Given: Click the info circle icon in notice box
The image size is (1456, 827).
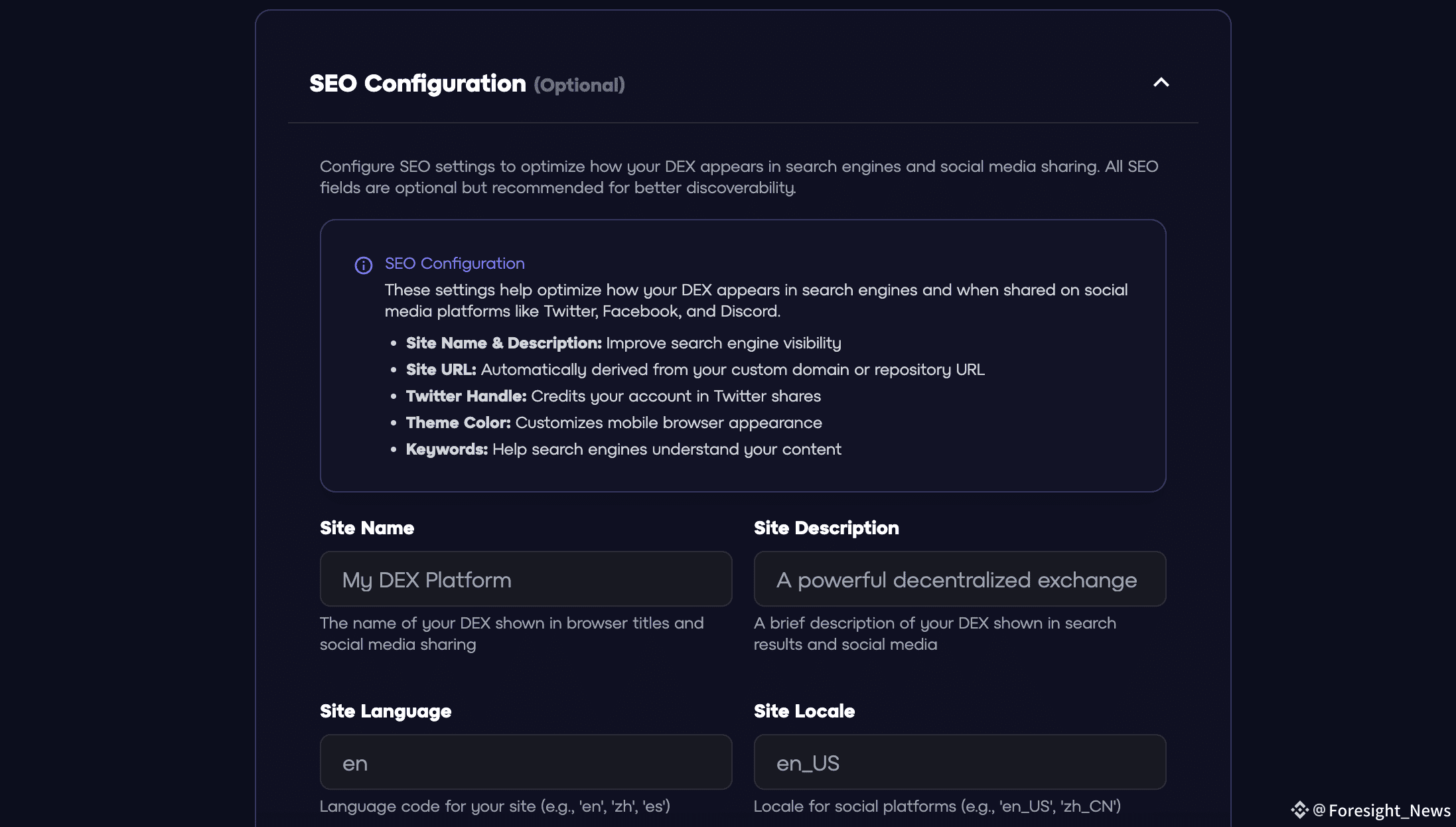Looking at the screenshot, I should point(364,265).
